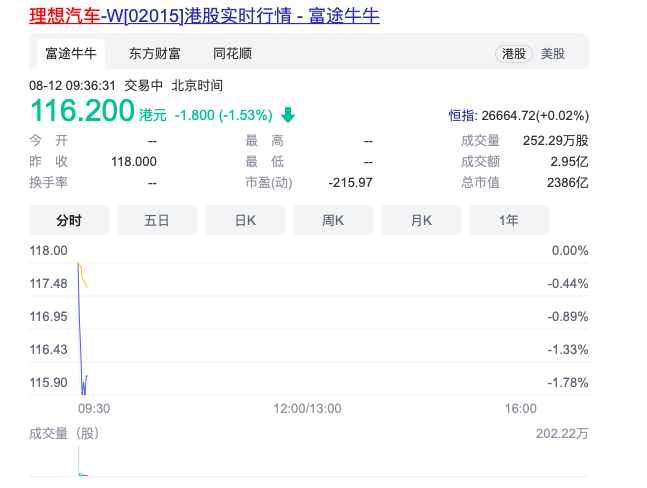Open the 理想汽车-W[02015] 富途牛牛 title link
This screenshot has width=647, height=488.
pos(204,16)
